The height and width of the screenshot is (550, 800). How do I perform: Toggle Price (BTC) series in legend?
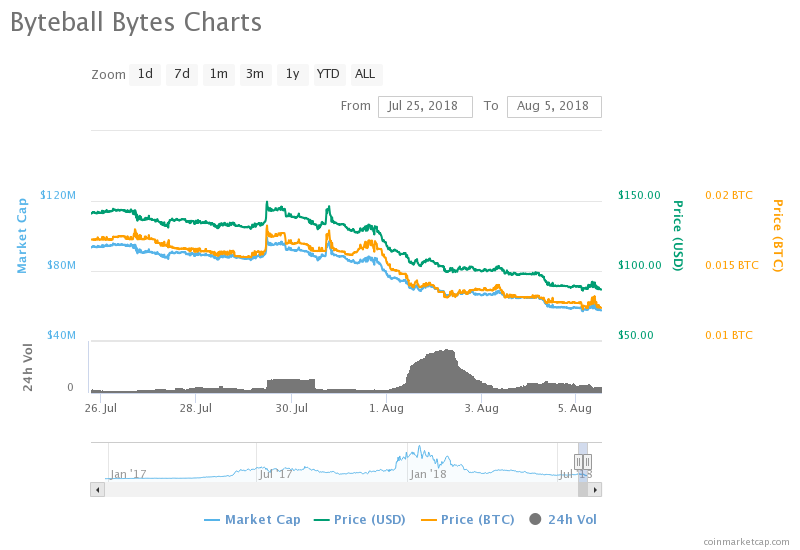[x=467, y=520]
